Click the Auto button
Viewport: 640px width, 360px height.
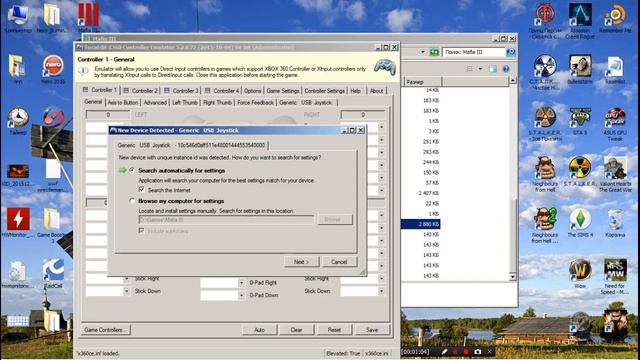coord(259,329)
